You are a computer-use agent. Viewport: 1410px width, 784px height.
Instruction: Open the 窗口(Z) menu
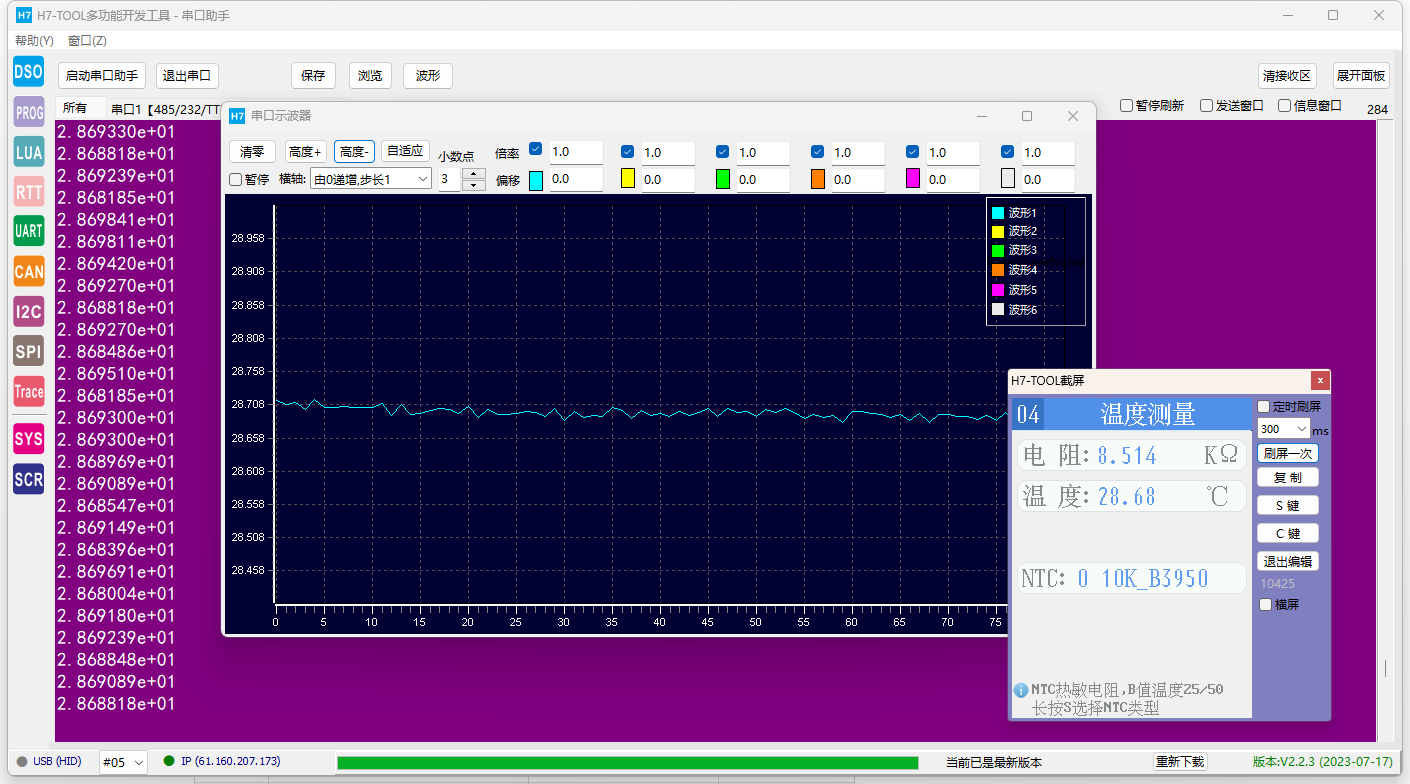coord(87,41)
